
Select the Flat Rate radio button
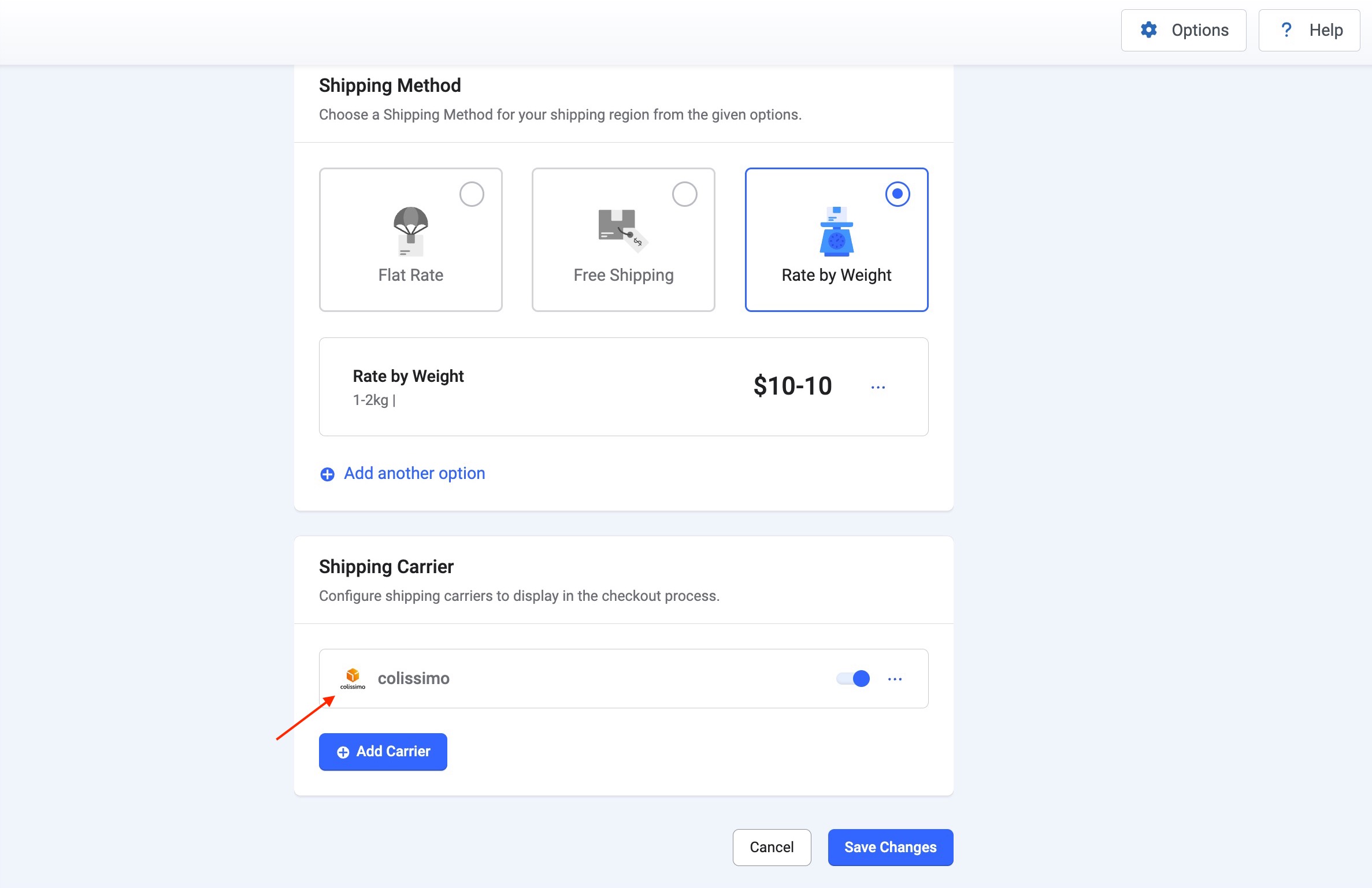(472, 194)
